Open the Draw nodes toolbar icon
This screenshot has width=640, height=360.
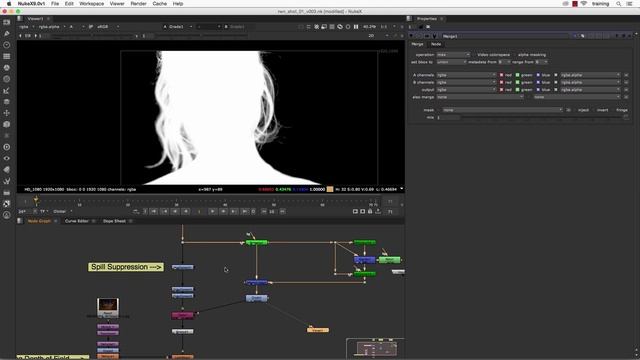coord(7,33)
